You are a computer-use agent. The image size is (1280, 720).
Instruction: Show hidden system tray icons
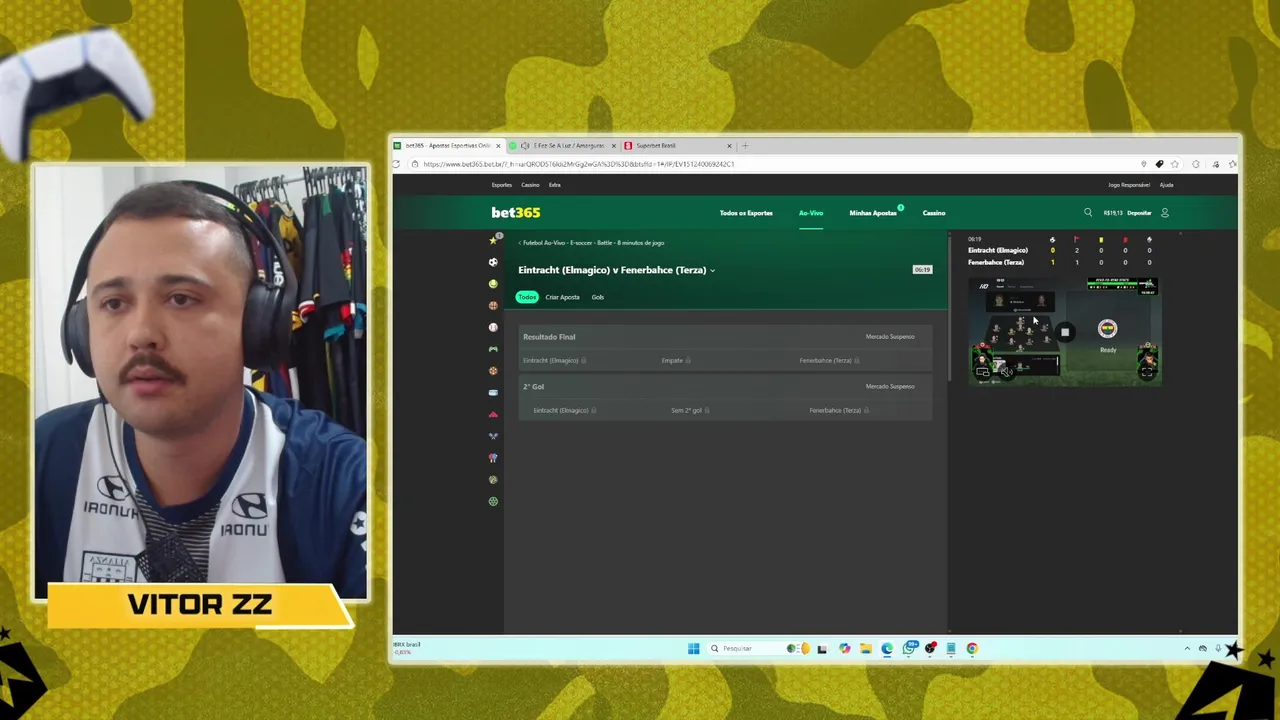(x=1187, y=648)
